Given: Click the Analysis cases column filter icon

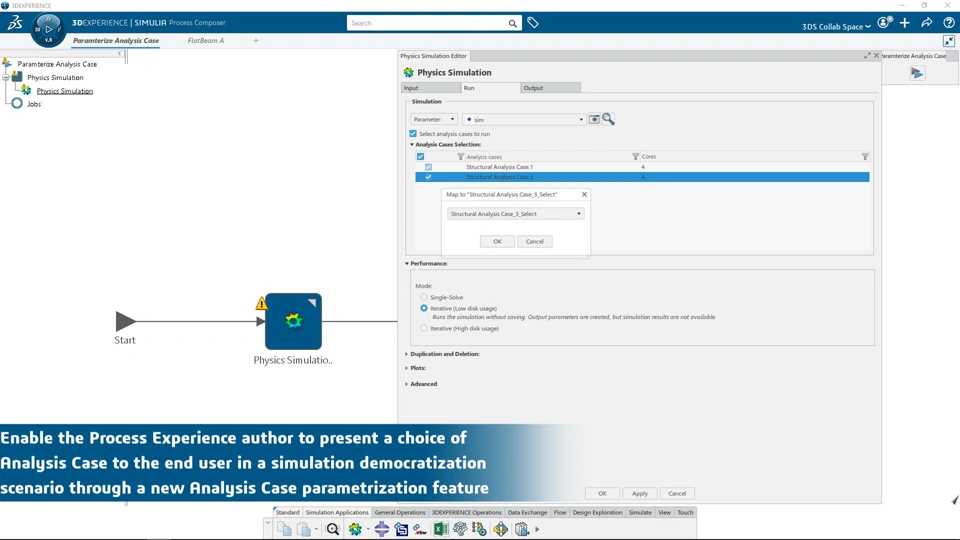Looking at the screenshot, I should tap(460, 157).
